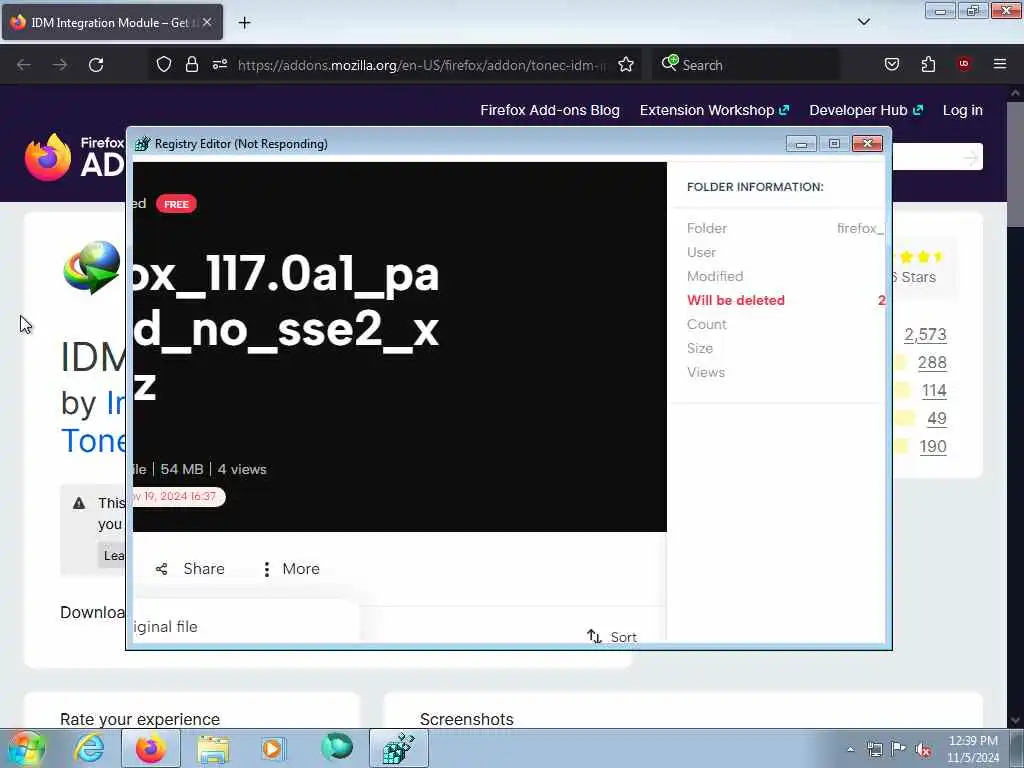Click the green globe taskbar application icon
Screen dimensions: 1024x768
pyautogui.click(x=337, y=747)
